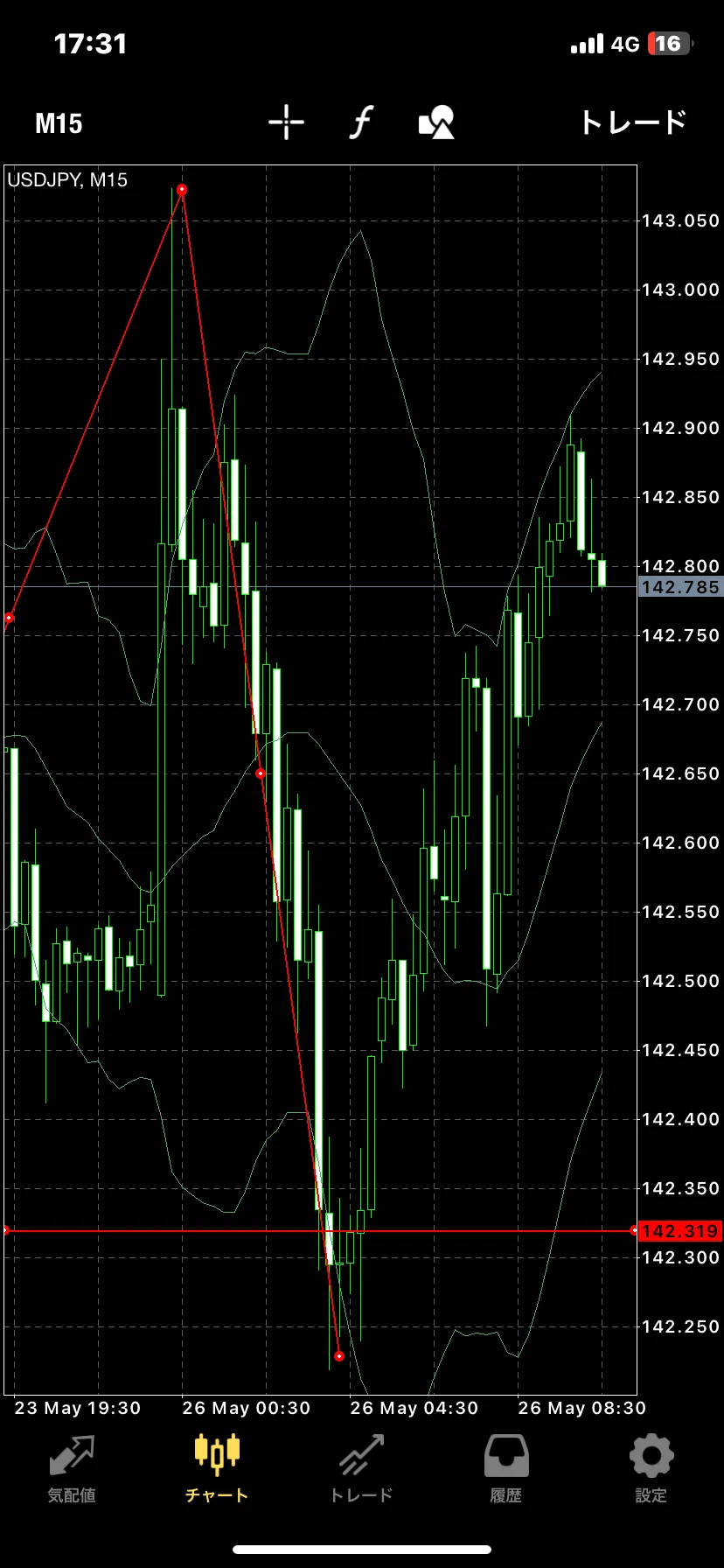Tap the 142.250 price axis label
Image resolution: width=724 pixels, height=1568 pixels.
coord(680,1326)
